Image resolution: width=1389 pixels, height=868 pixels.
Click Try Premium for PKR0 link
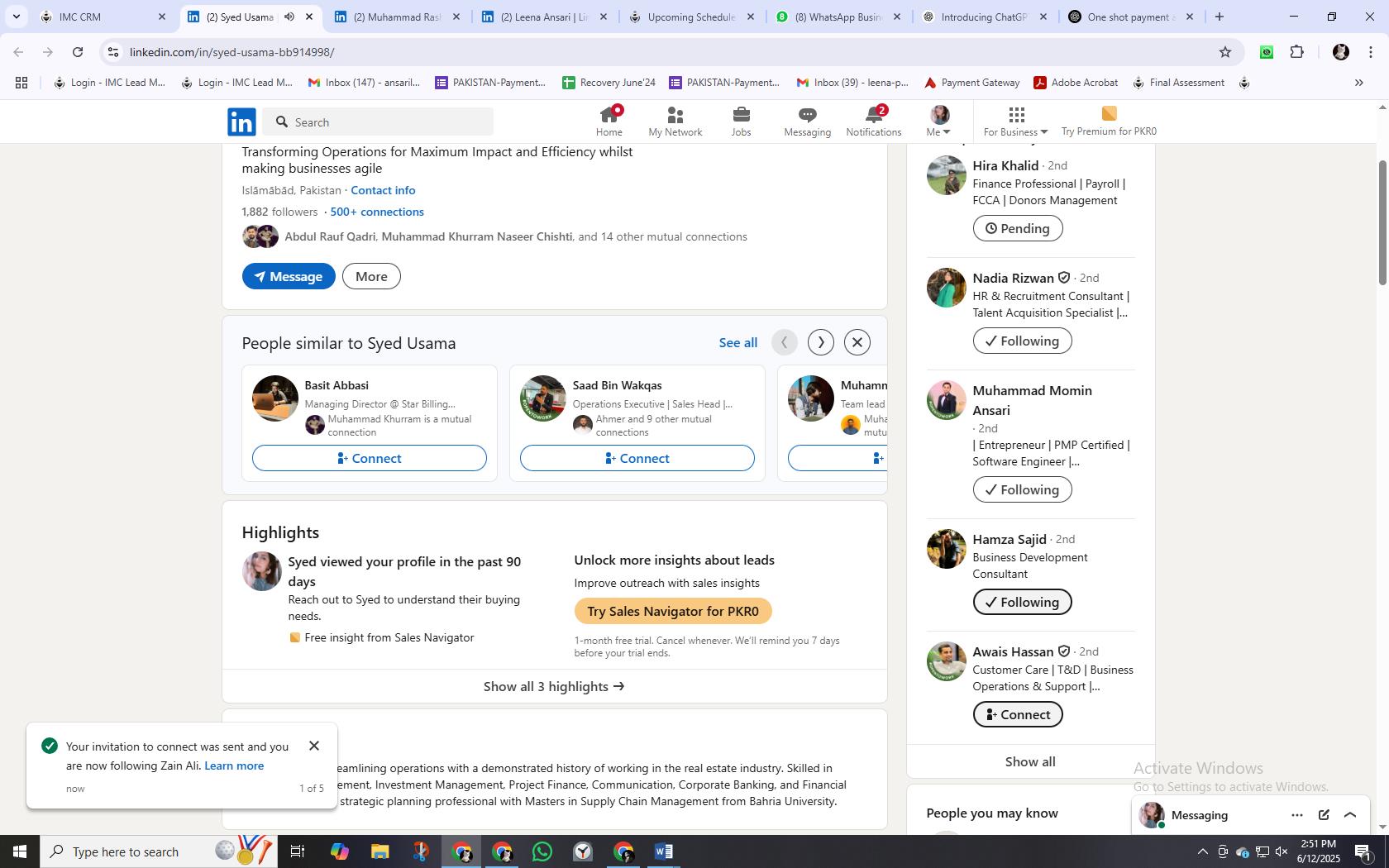(1109, 122)
